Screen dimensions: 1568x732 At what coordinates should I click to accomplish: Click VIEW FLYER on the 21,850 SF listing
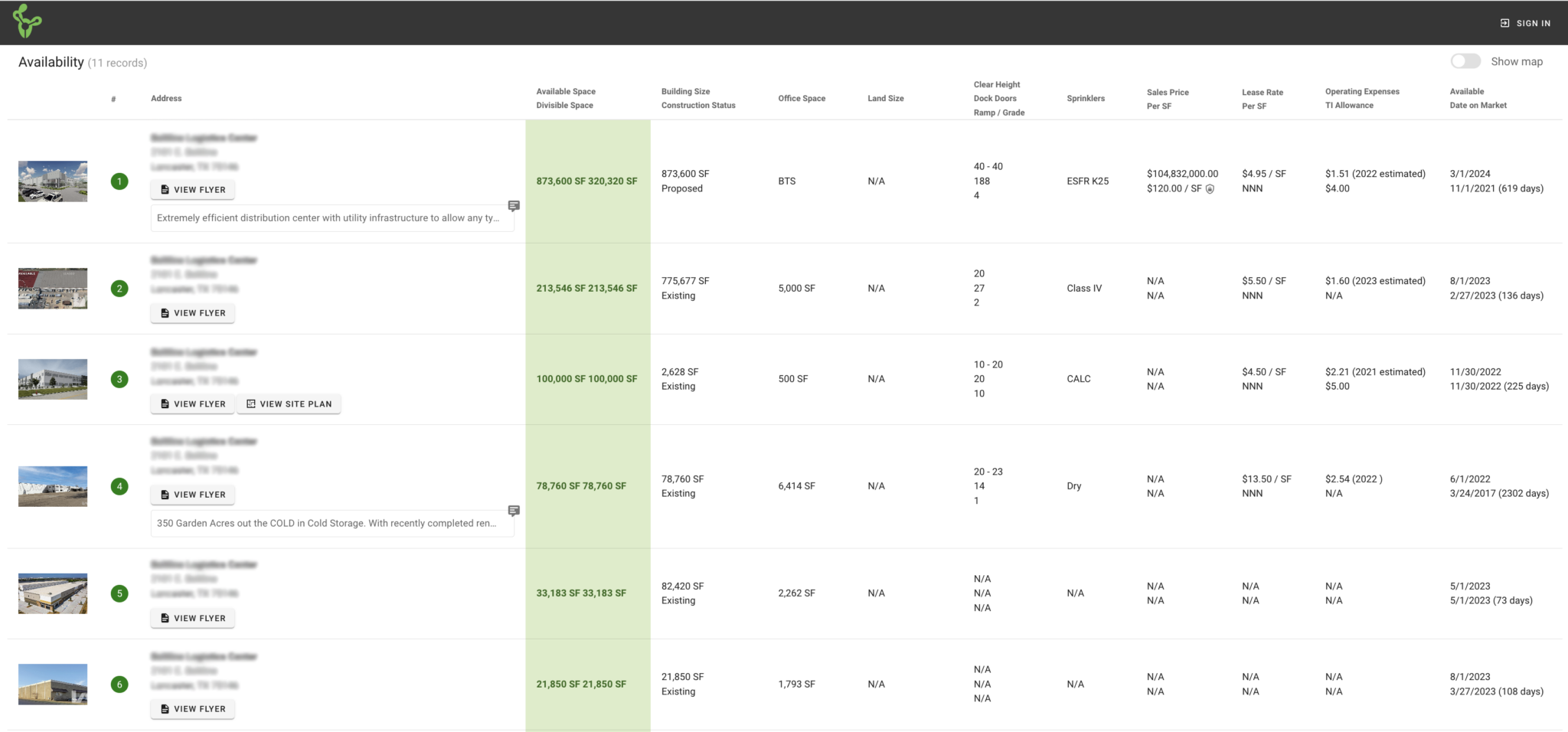point(192,708)
